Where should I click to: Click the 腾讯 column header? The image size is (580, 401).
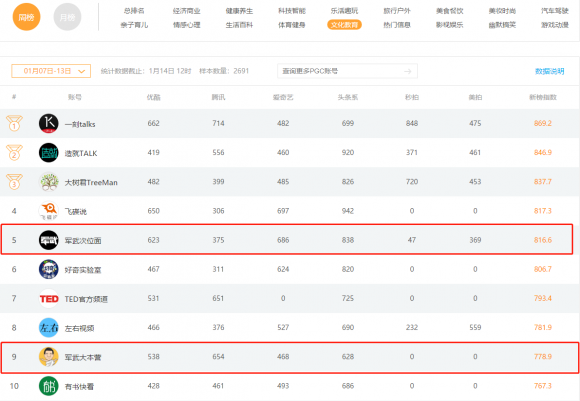(218, 97)
